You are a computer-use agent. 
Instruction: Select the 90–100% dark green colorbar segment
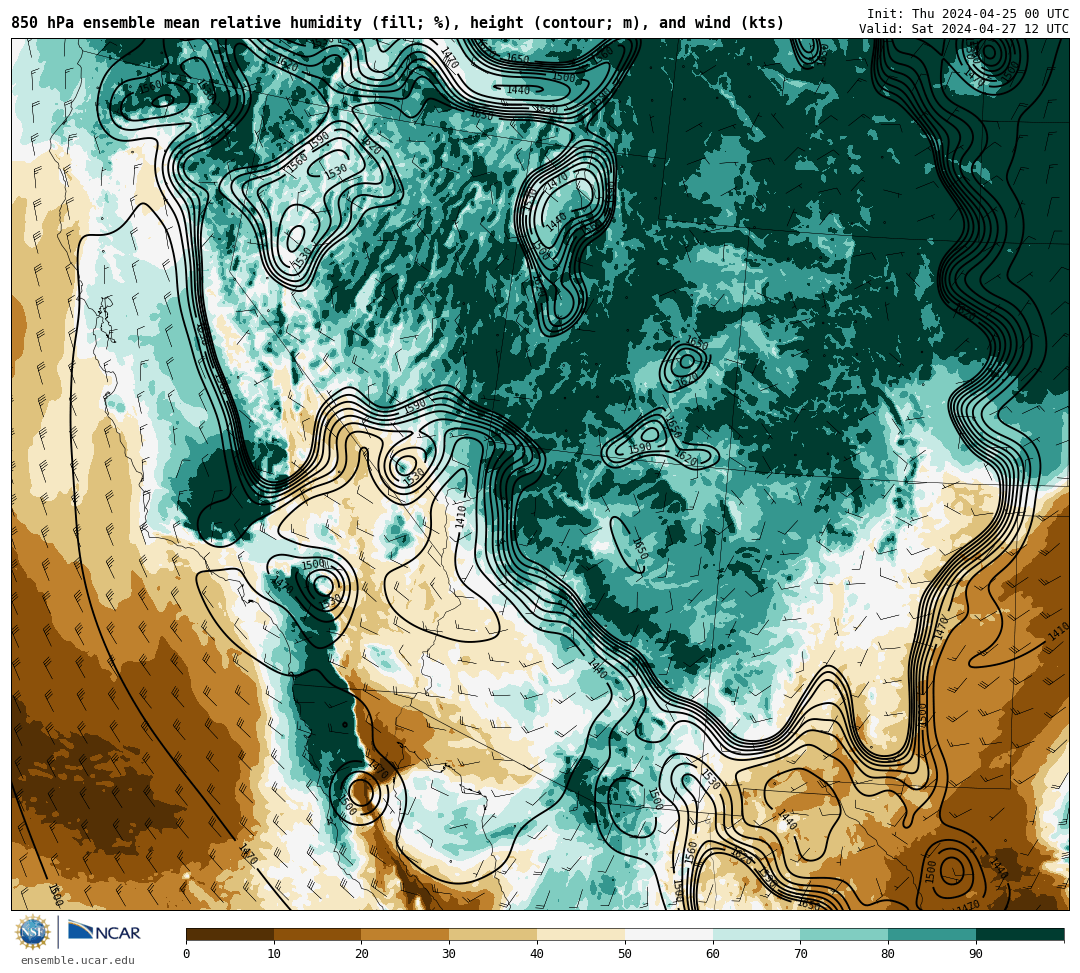coord(1020,934)
